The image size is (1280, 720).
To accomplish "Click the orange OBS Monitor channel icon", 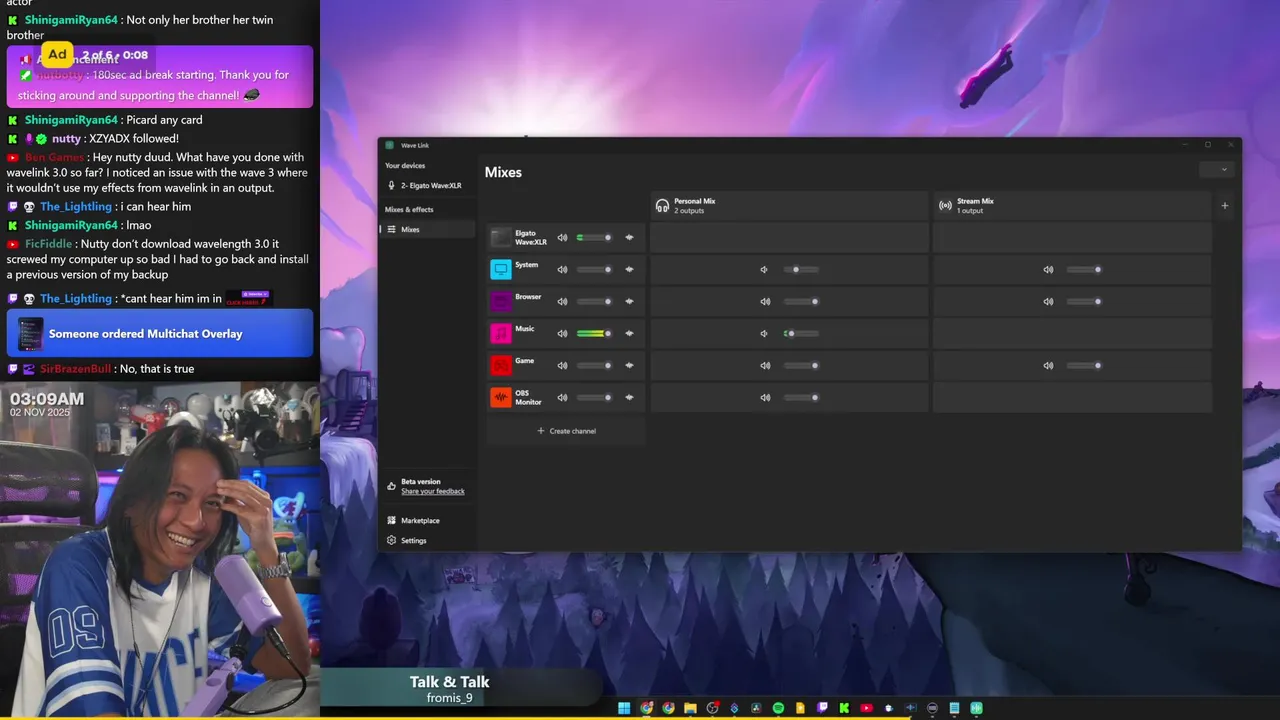I will [501, 397].
